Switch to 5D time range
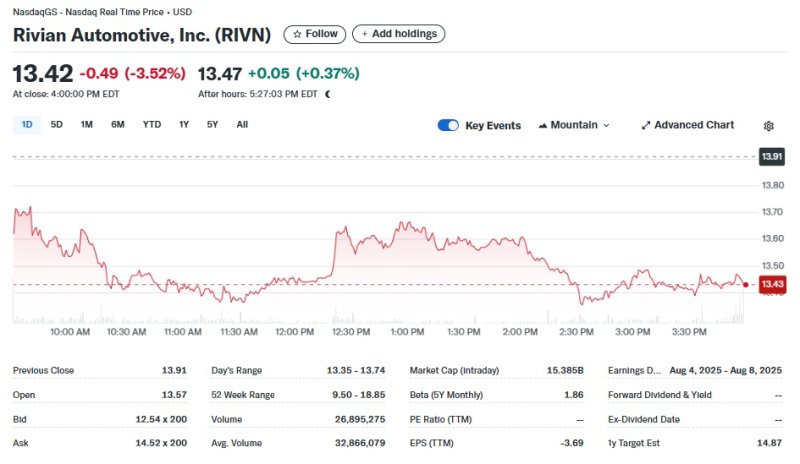 57,125
